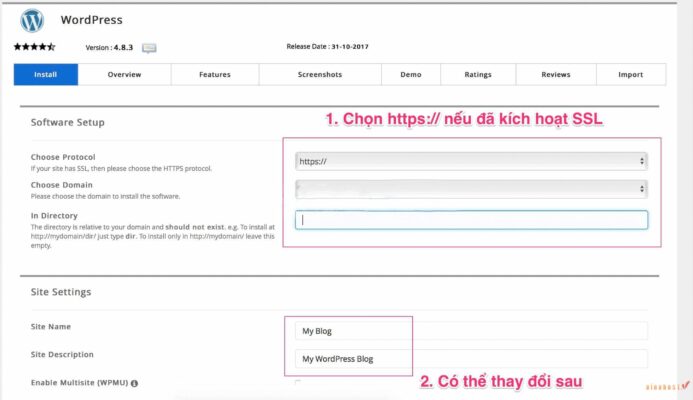Open the Overview tab
This screenshot has width=693, height=400.
point(124,75)
